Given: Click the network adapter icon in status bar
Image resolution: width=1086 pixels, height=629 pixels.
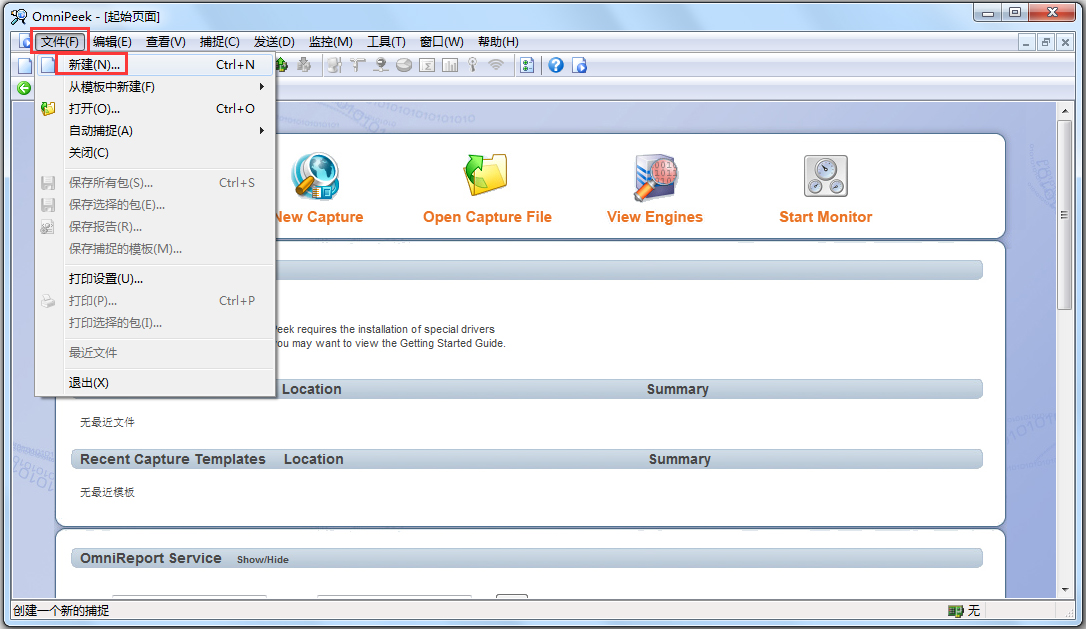Looking at the screenshot, I should point(955,610).
